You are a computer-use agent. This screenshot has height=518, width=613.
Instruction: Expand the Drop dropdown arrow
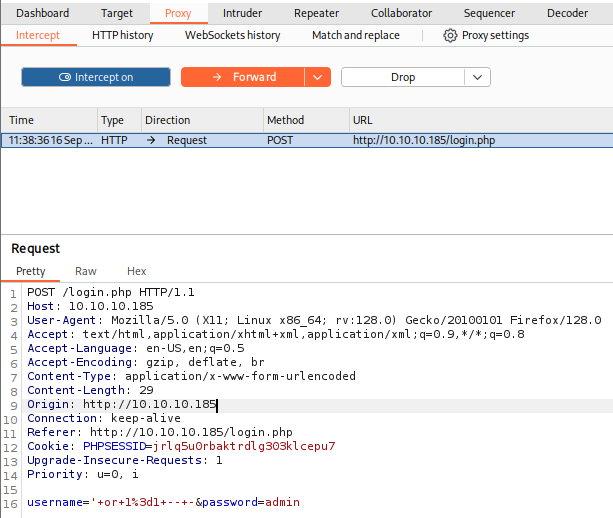477,77
